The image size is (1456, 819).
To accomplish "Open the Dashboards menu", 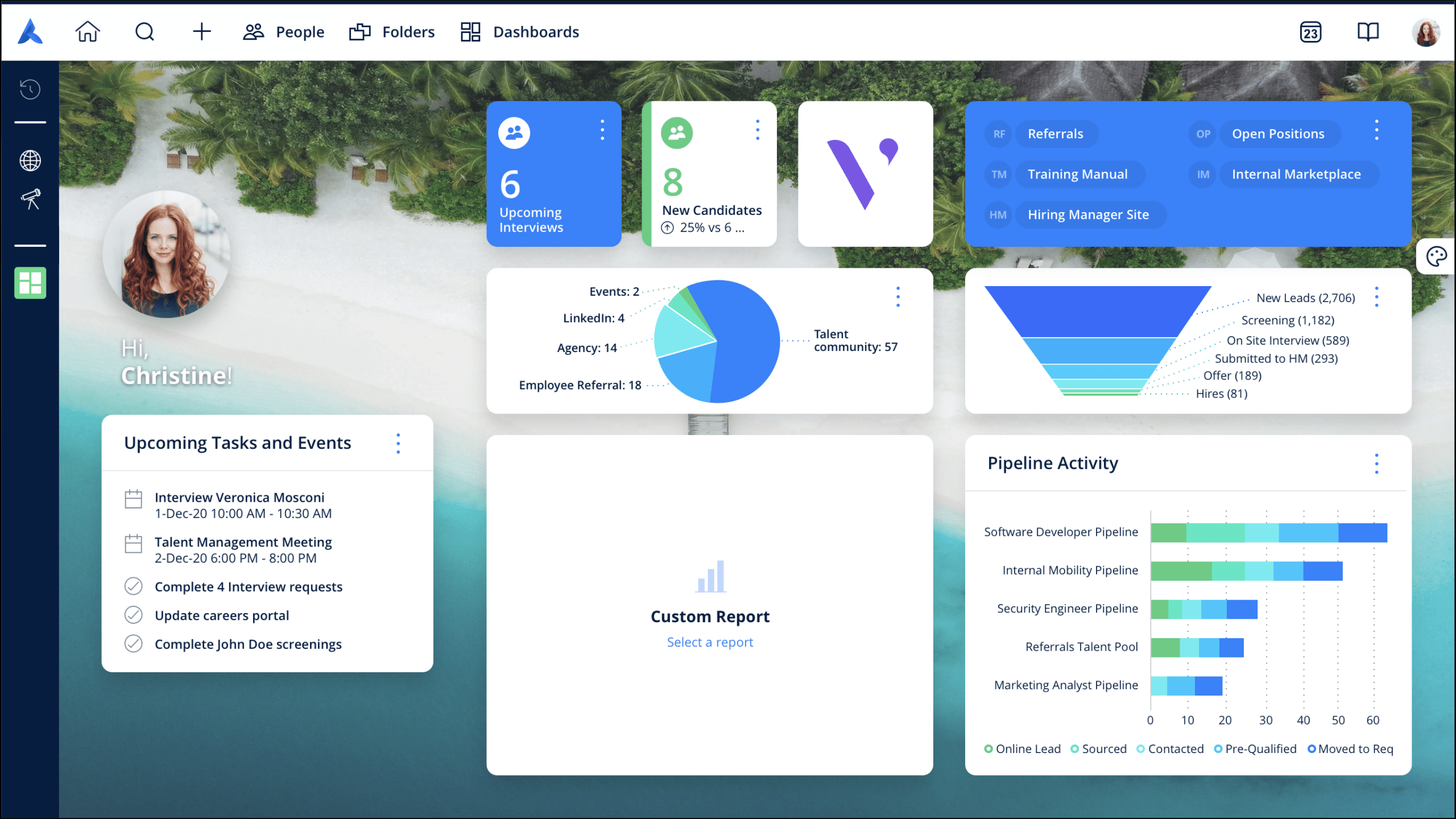I will pos(519,32).
